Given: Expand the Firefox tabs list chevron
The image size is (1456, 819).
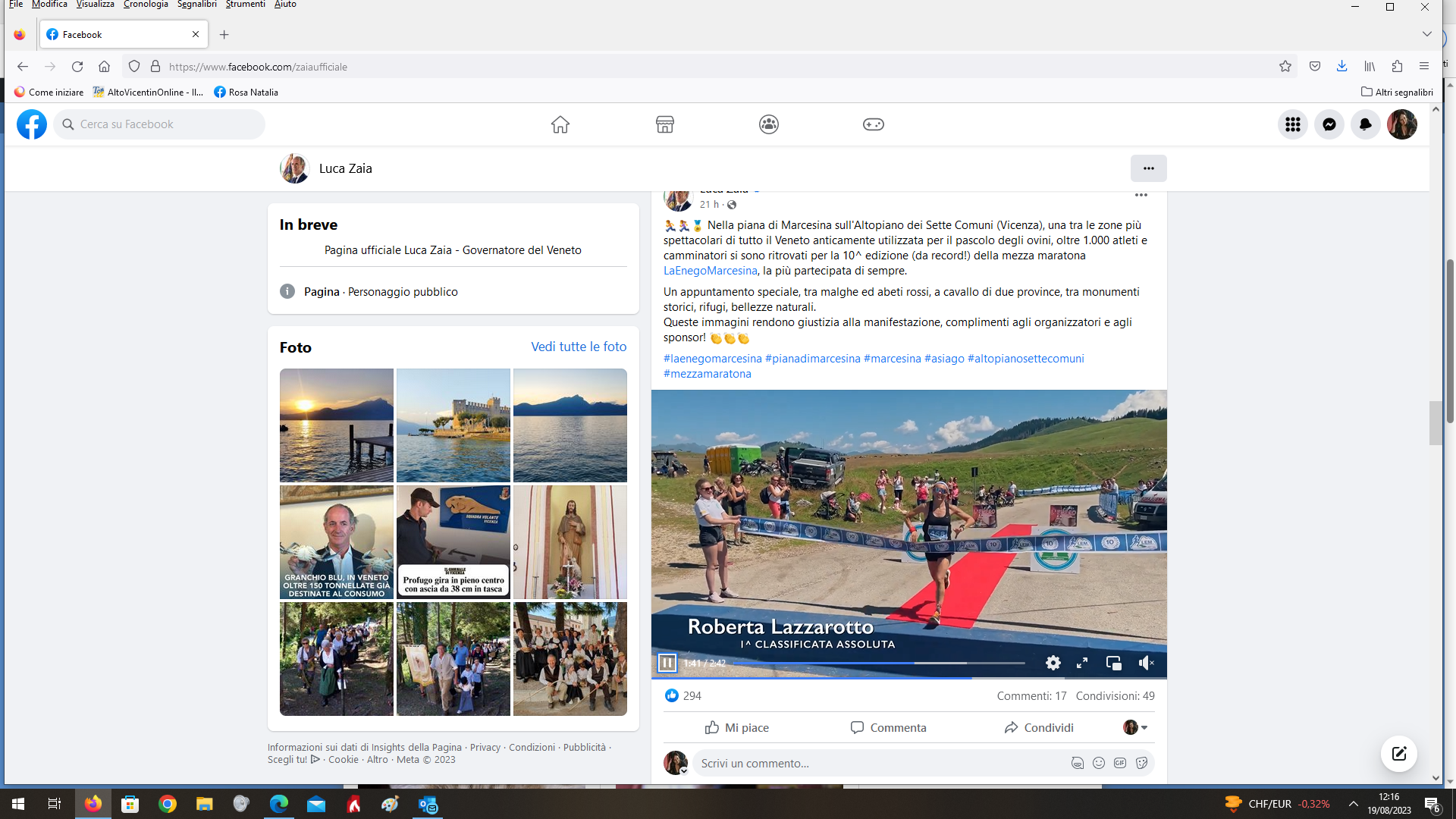Looking at the screenshot, I should (1427, 34).
